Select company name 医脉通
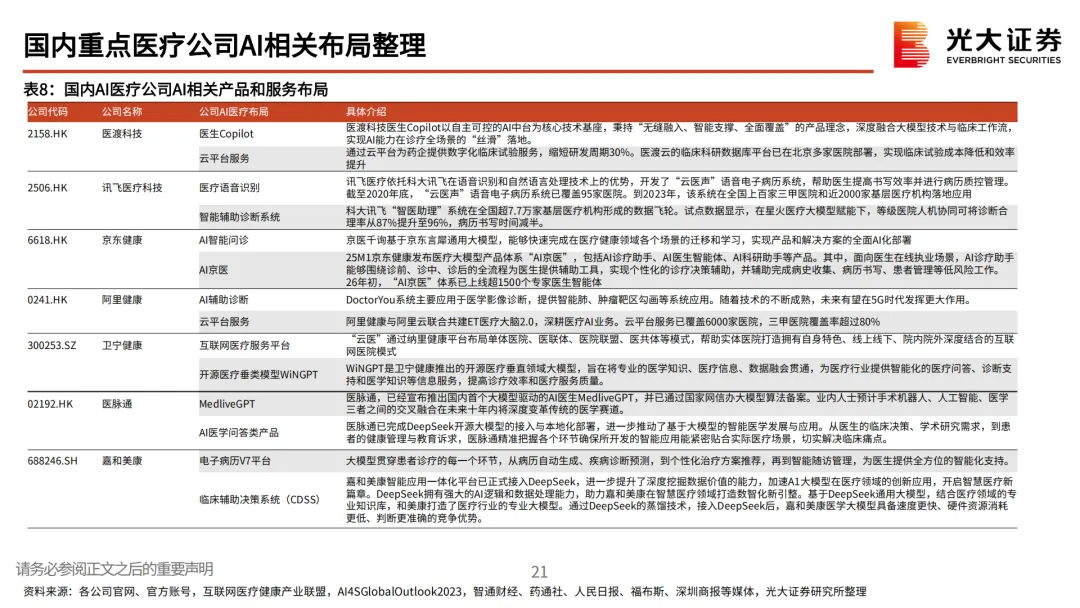Viewport: 1080px width, 608px height. coord(117,404)
